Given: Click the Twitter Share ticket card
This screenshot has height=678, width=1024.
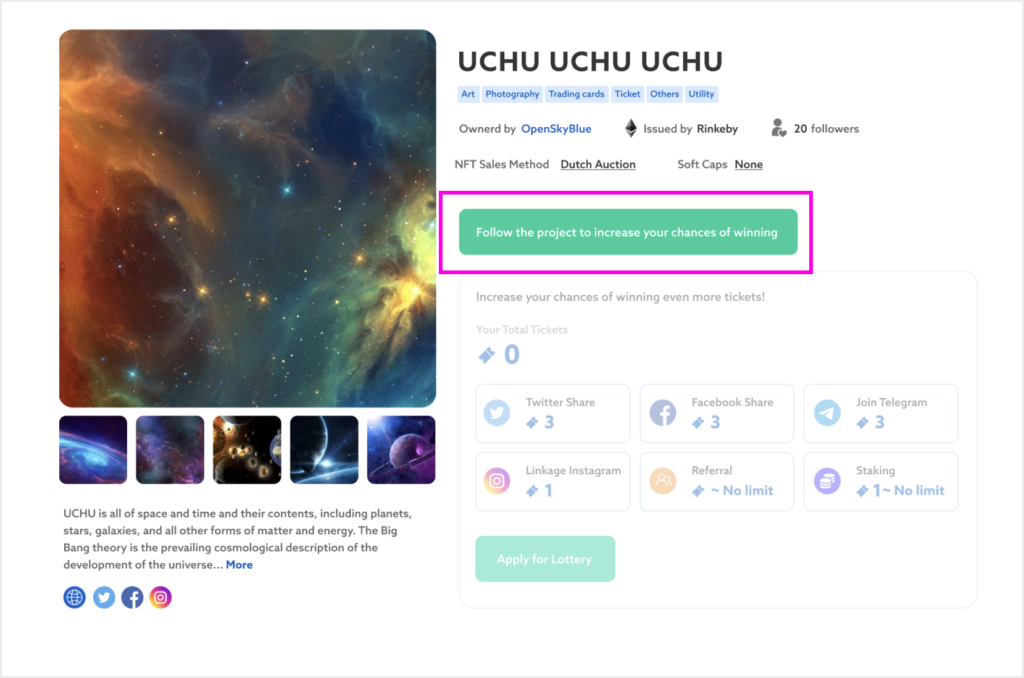Looking at the screenshot, I should [x=552, y=413].
